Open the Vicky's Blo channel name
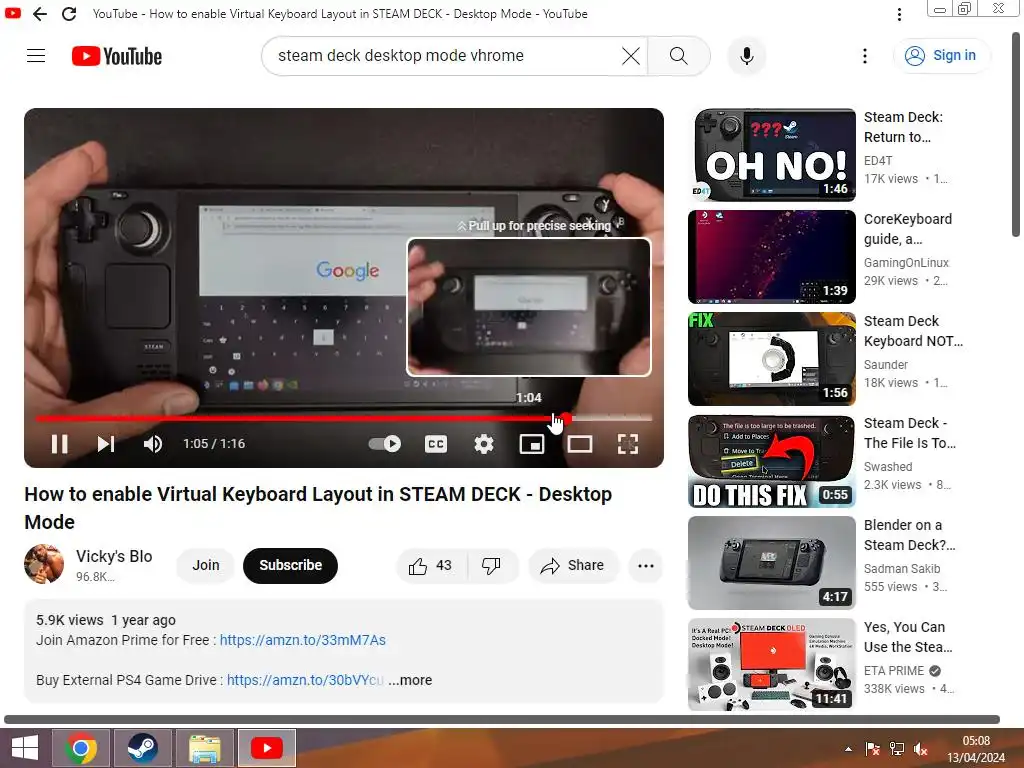Viewport: 1024px width, 768px height. click(x=114, y=556)
